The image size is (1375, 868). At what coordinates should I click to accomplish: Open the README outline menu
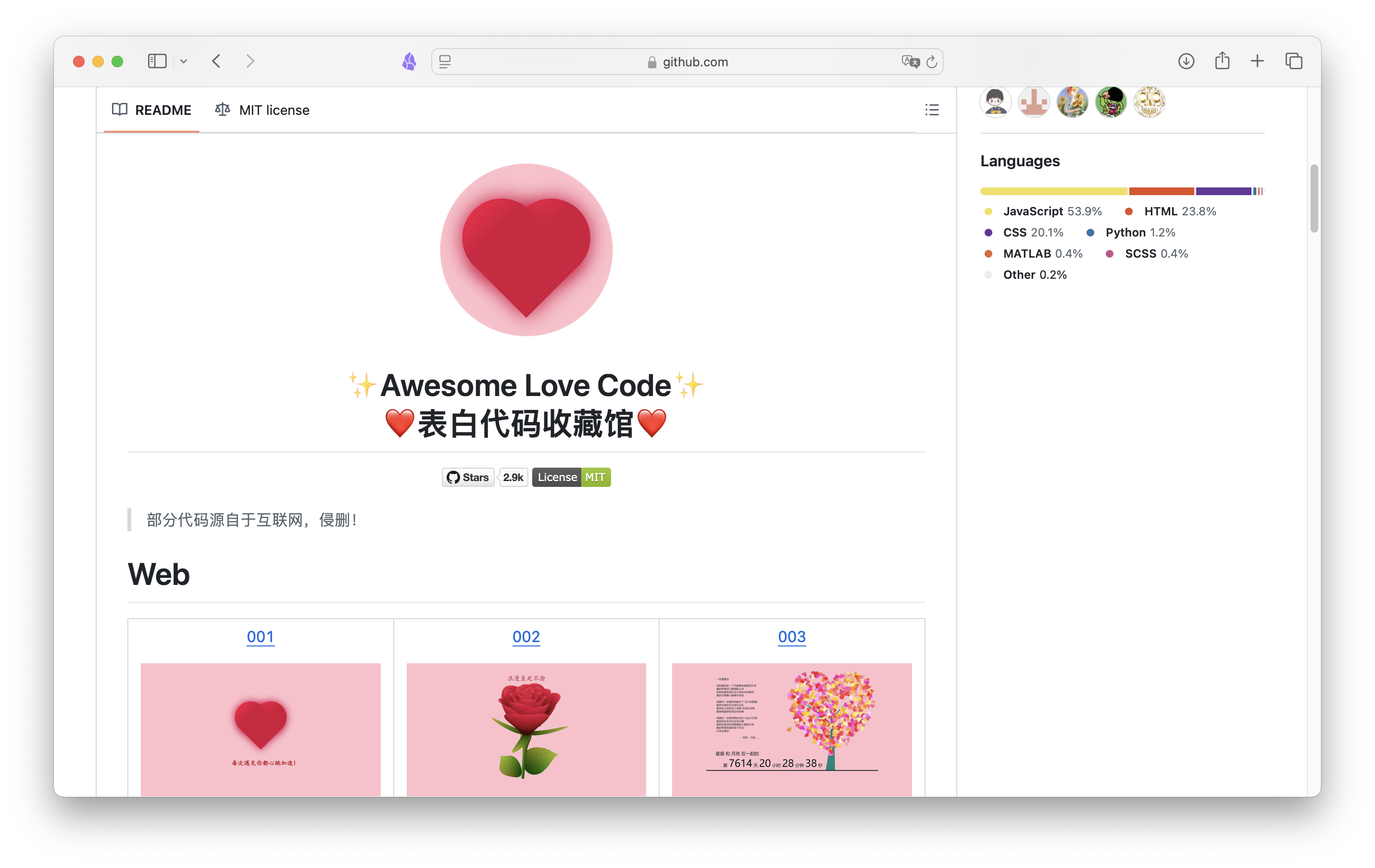click(932, 110)
